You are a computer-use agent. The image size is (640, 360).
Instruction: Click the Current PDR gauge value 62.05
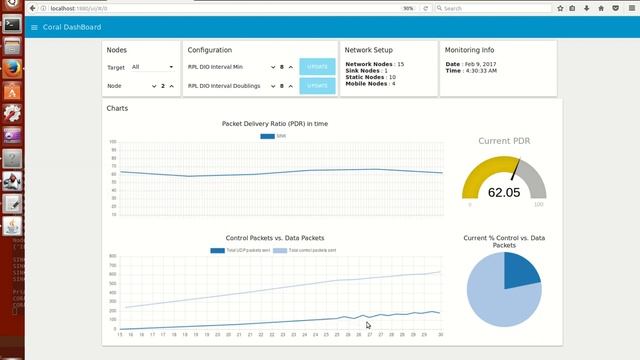(504, 193)
